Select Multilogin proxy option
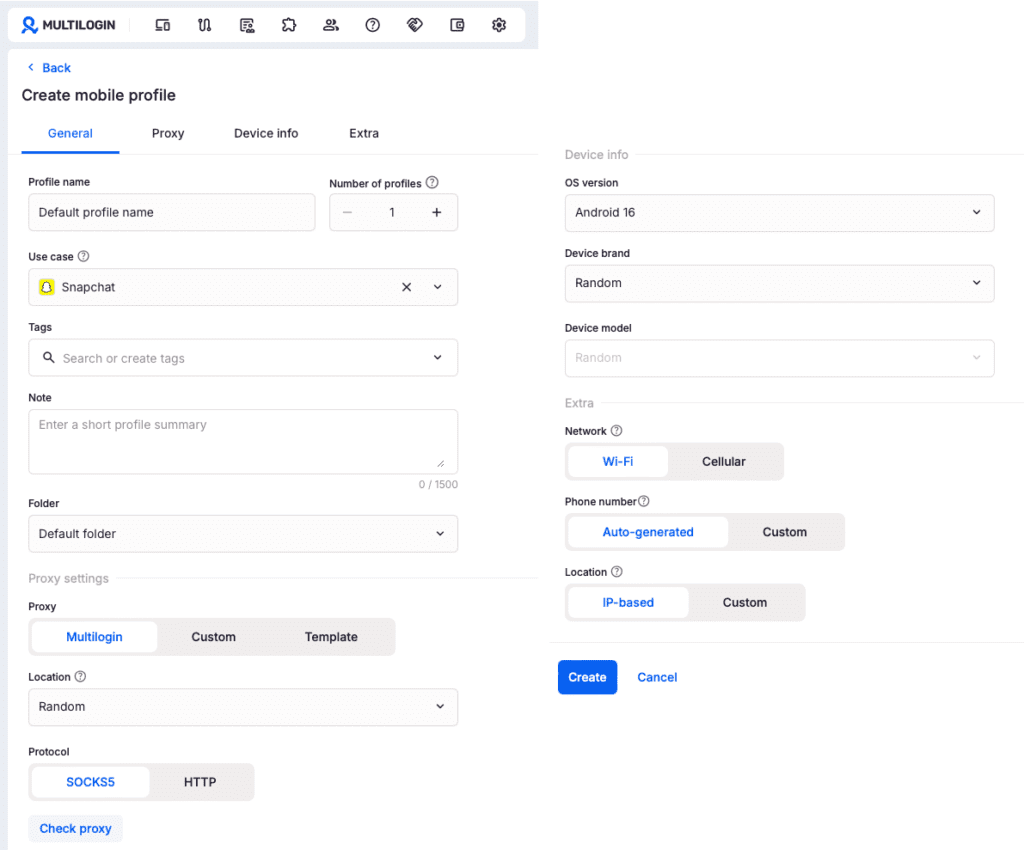The image size is (1024, 850). 94,637
